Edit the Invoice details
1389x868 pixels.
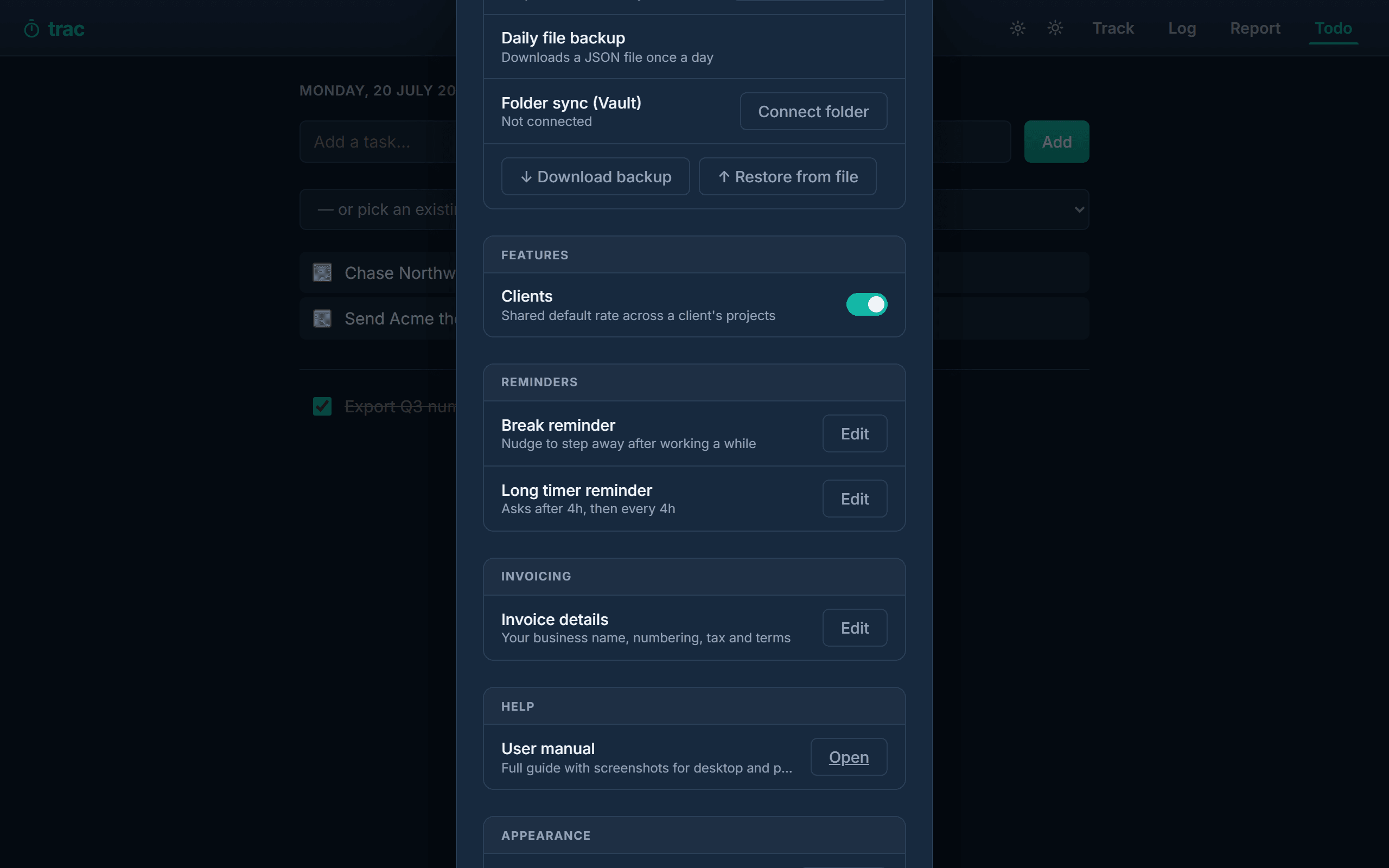coord(855,628)
